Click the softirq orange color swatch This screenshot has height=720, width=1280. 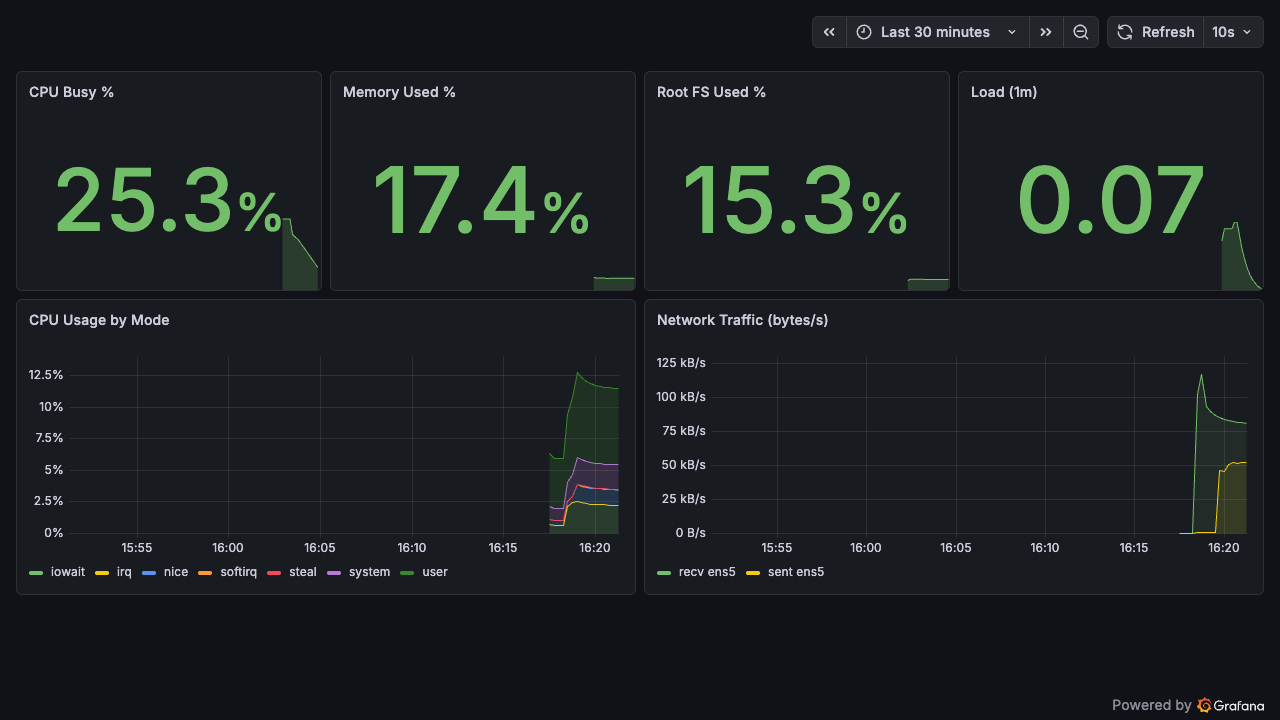pos(206,573)
